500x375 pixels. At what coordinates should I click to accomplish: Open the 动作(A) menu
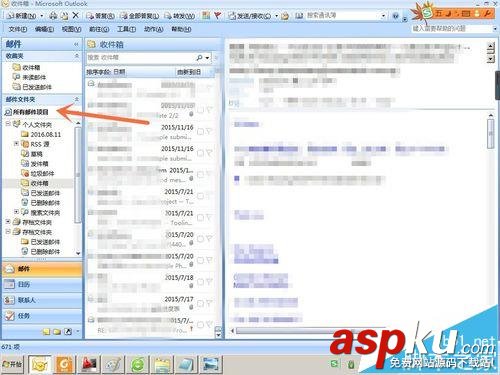[153, 29]
